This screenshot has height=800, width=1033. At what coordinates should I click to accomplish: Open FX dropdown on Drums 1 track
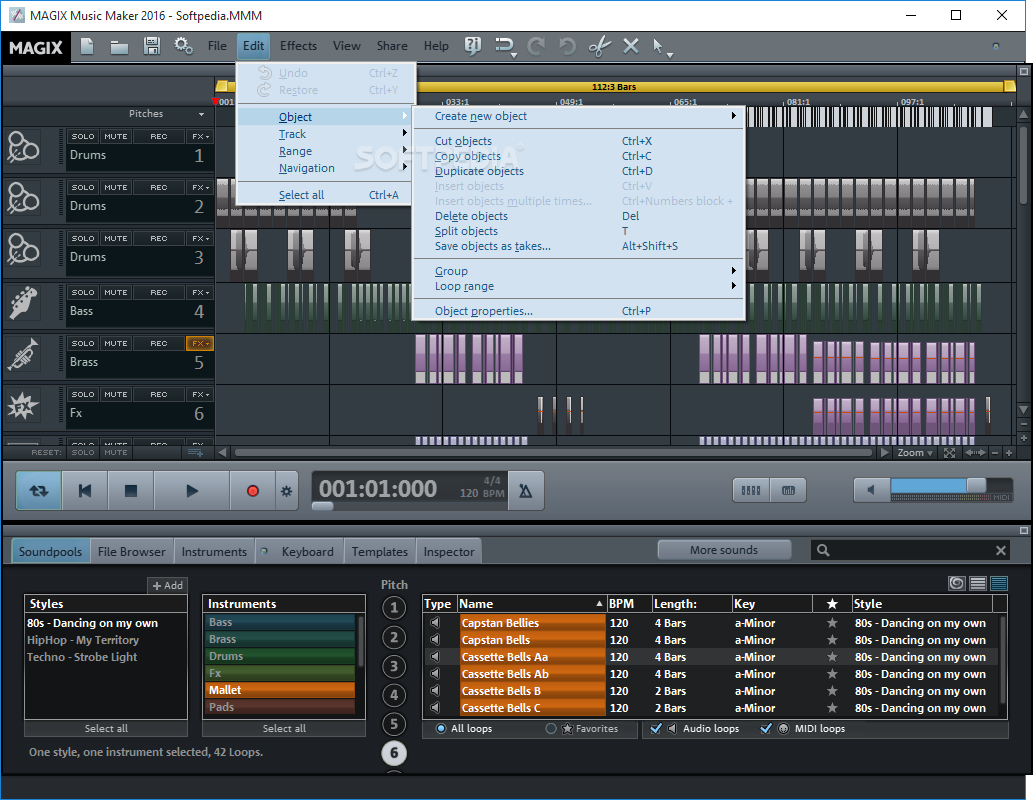point(200,136)
